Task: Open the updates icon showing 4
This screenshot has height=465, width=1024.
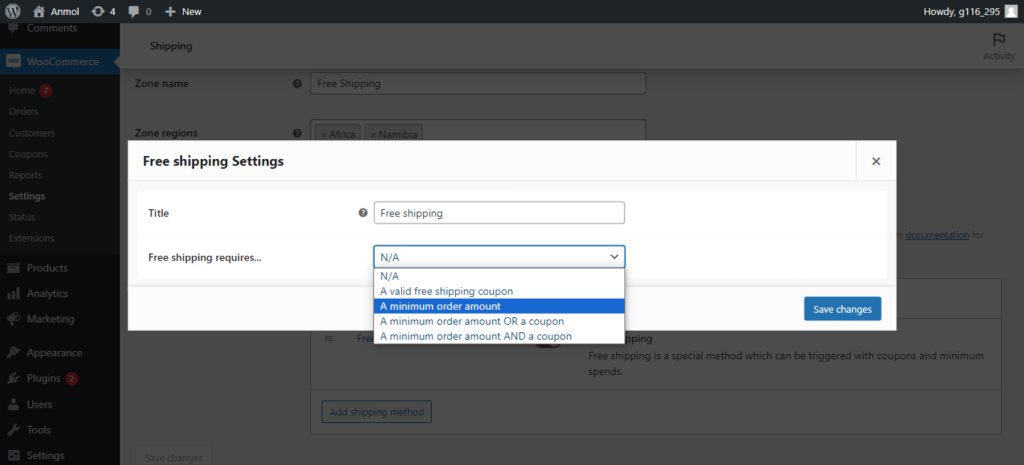Action: point(104,11)
